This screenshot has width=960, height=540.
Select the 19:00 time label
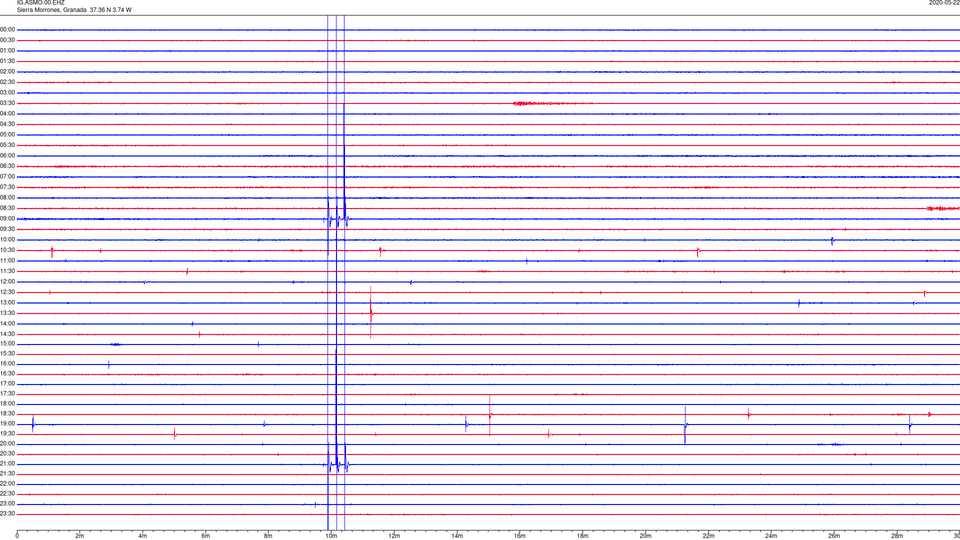7,424
